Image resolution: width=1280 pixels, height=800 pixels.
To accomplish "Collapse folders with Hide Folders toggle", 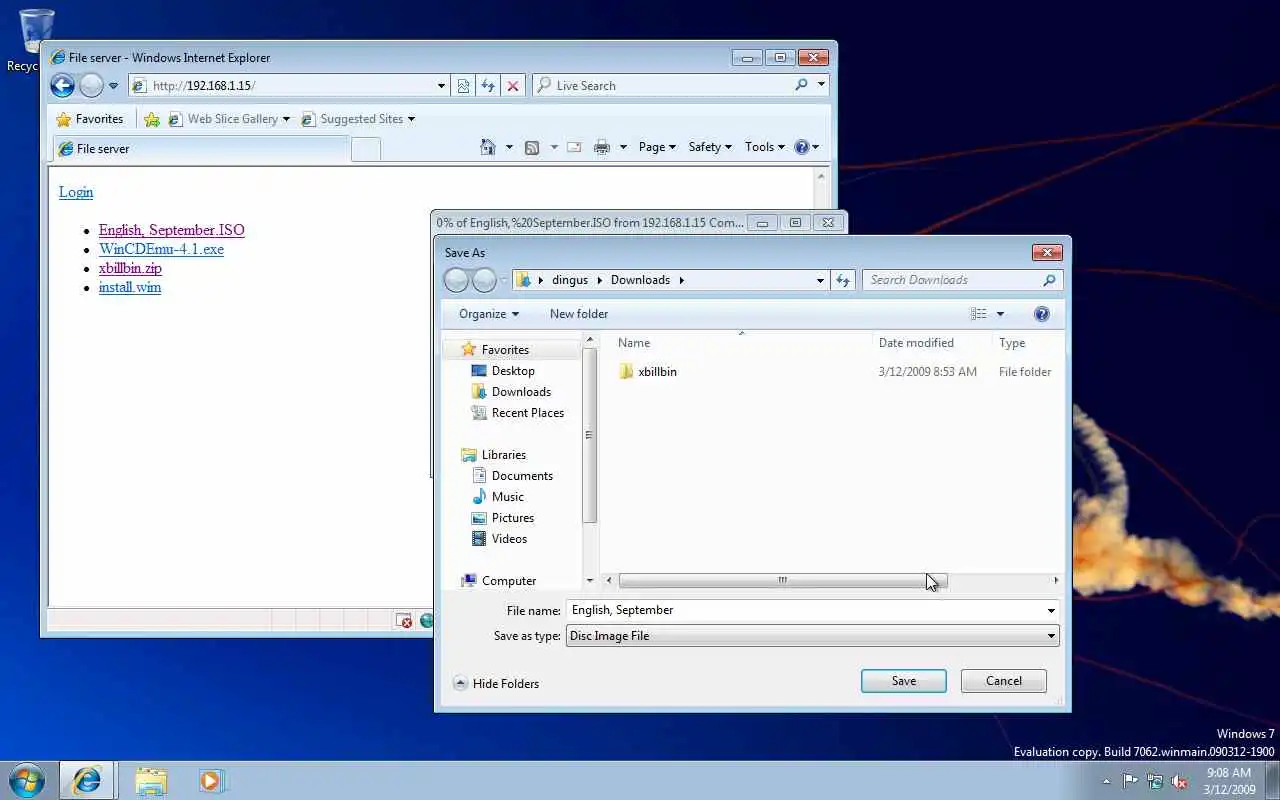I will 496,684.
